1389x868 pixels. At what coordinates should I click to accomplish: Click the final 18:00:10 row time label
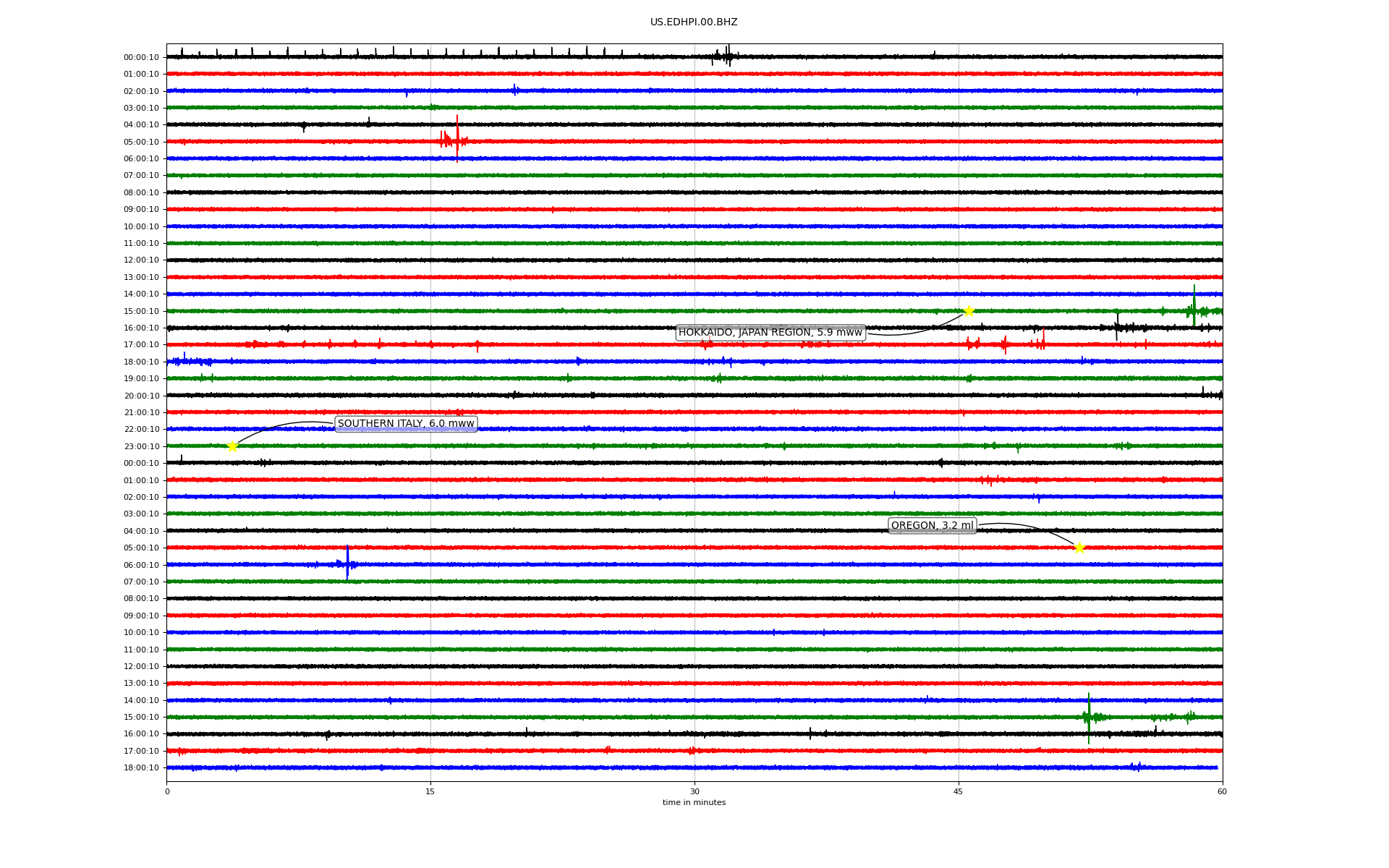pos(141,768)
